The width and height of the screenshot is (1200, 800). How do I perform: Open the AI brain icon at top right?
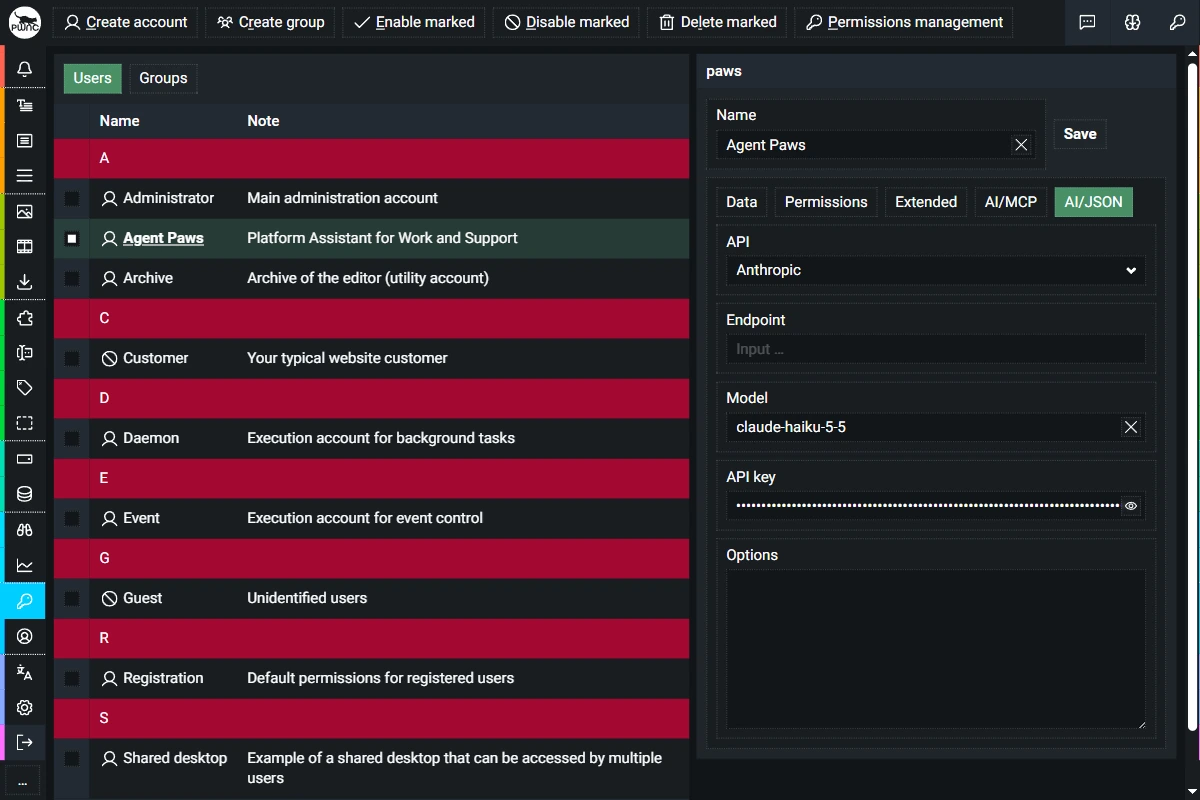click(1132, 22)
